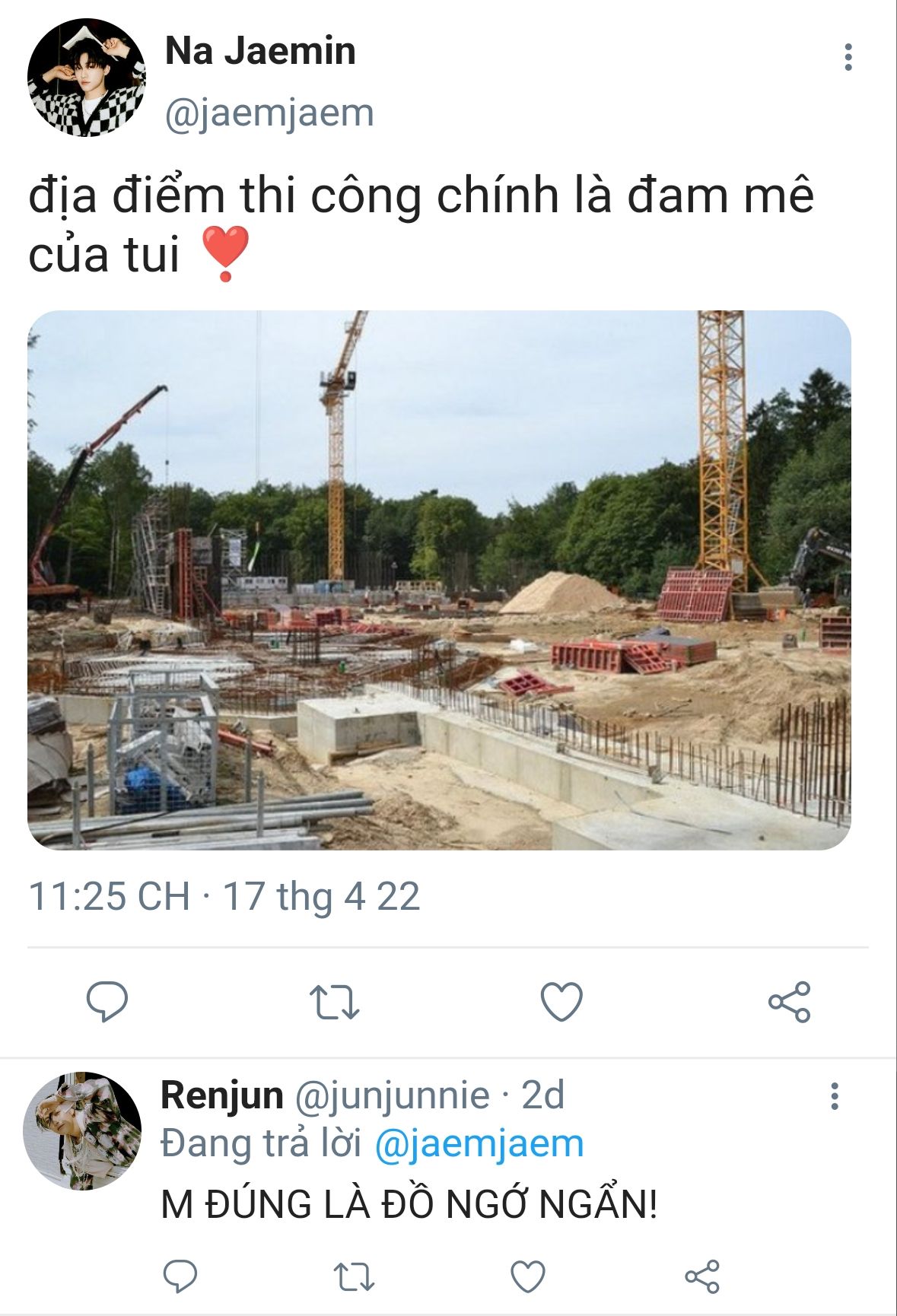Share Renjun's reply
897x1316 pixels.
tap(701, 1276)
